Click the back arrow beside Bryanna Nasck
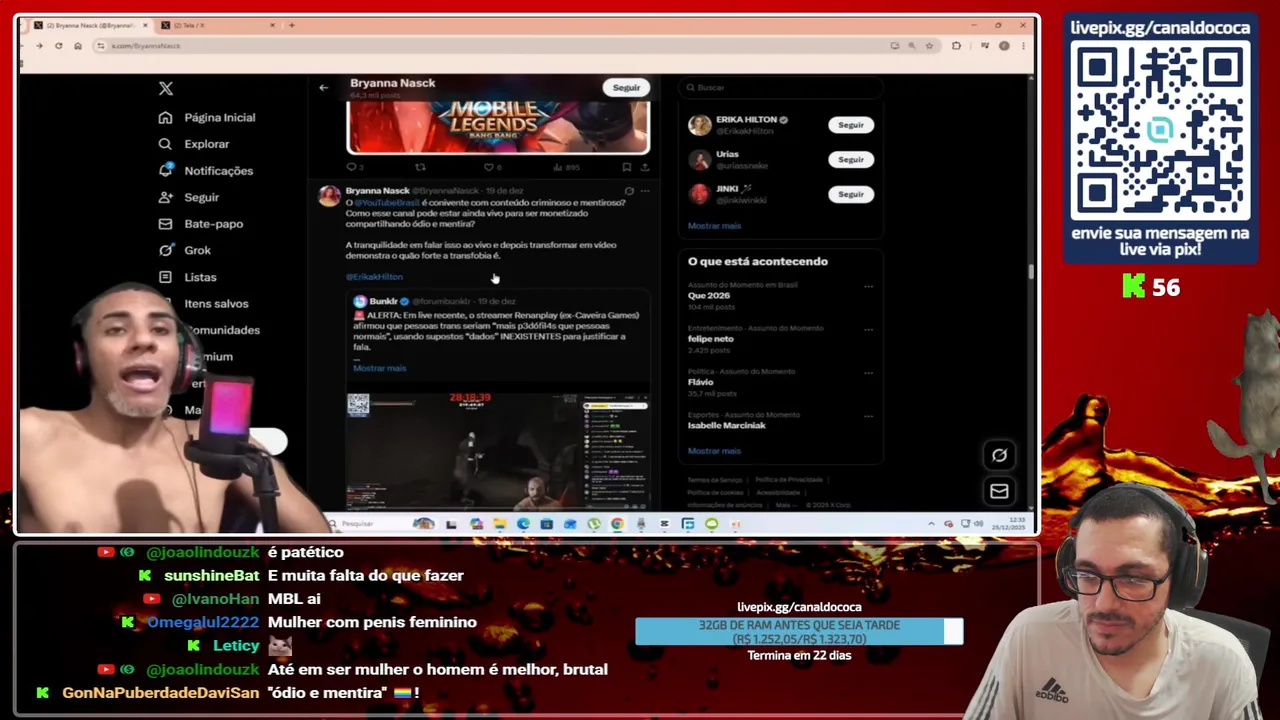 point(323,88)
